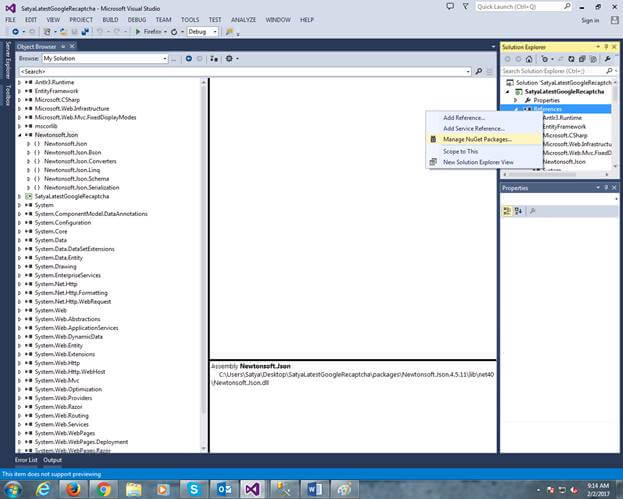This screenshot has height=499, width=623.
Task: Collapse the SatyaLatestGoogleRecaptcha project node
Action: click(508, 92)
